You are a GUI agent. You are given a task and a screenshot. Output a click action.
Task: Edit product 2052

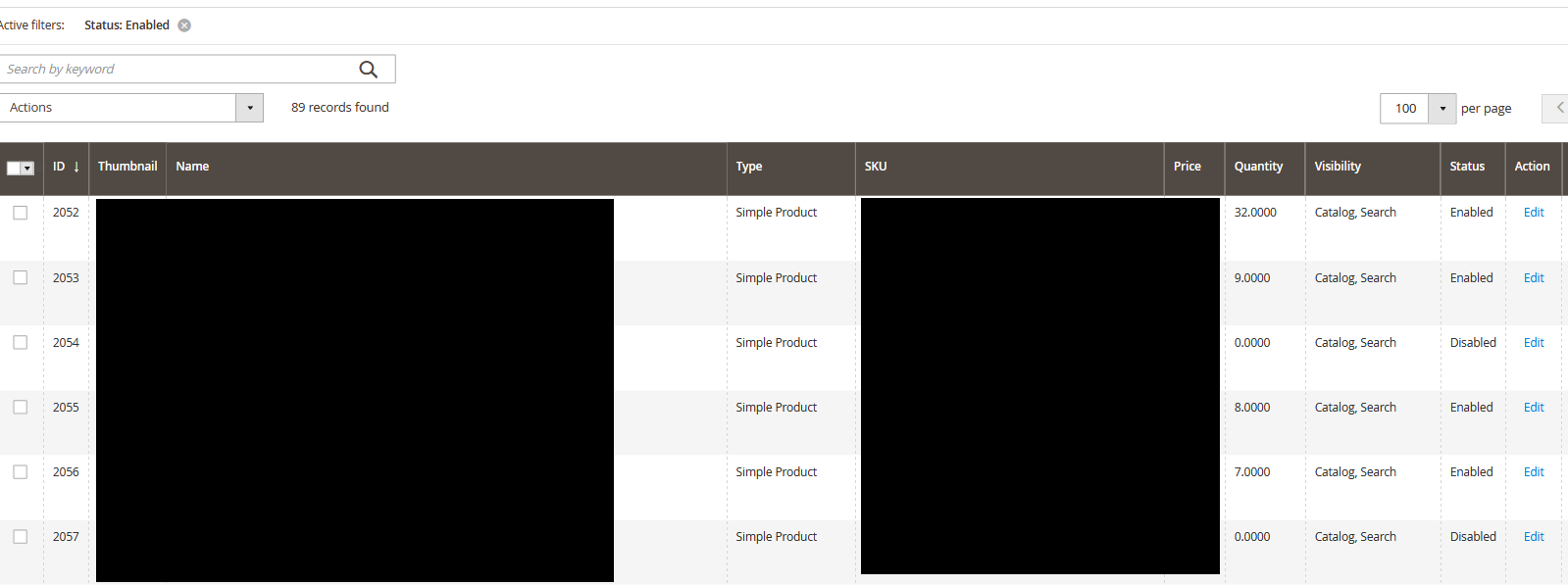point(1533,212)
